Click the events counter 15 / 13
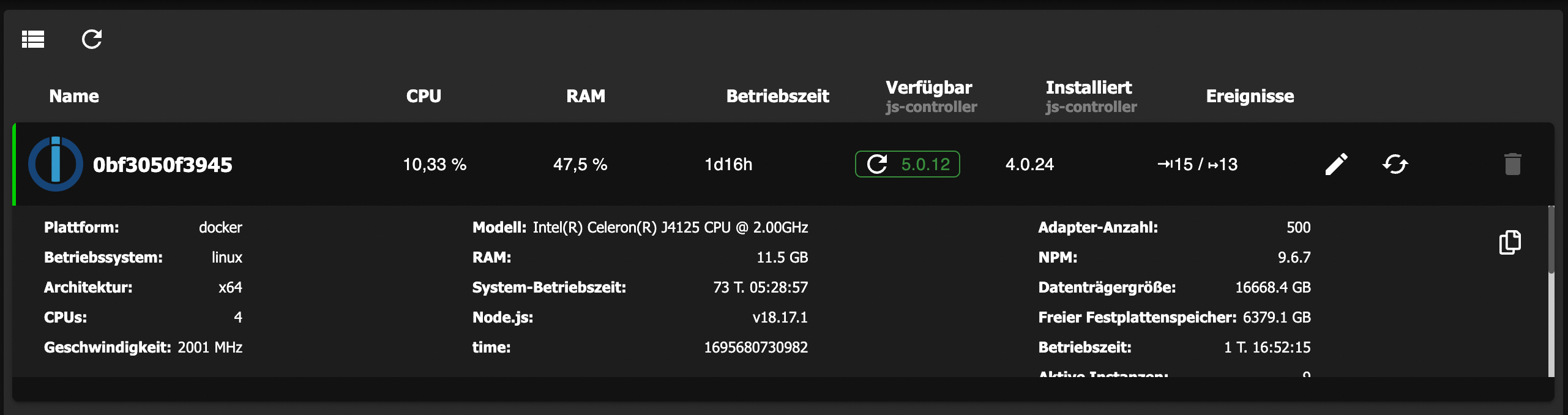This screenshot has width=1568, height=415. click(x=1197, y=164)
